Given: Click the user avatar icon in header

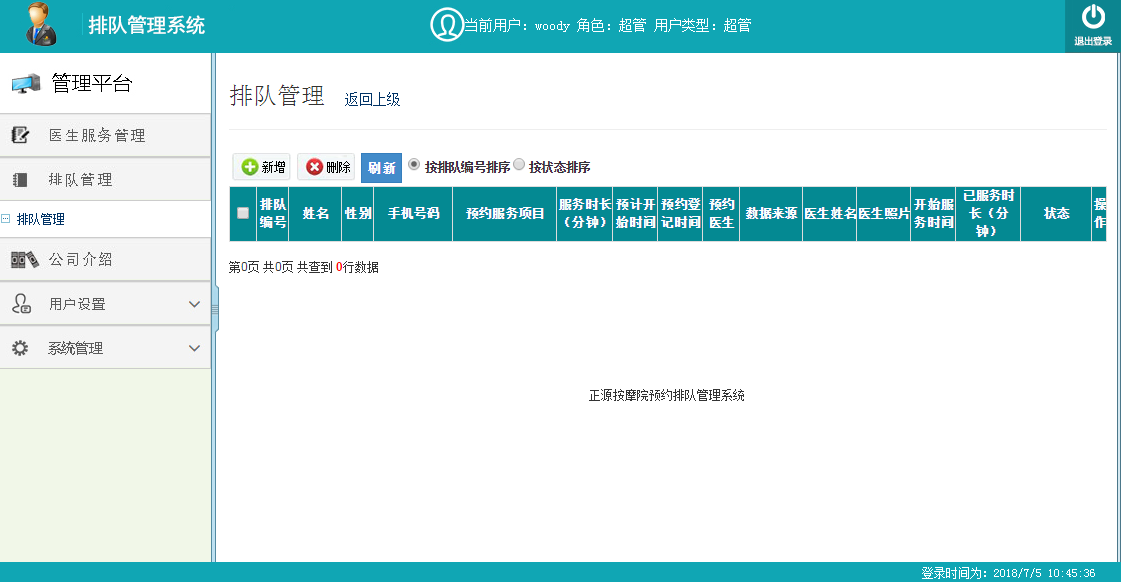Looking at the screenshot, I should (41, 25).
